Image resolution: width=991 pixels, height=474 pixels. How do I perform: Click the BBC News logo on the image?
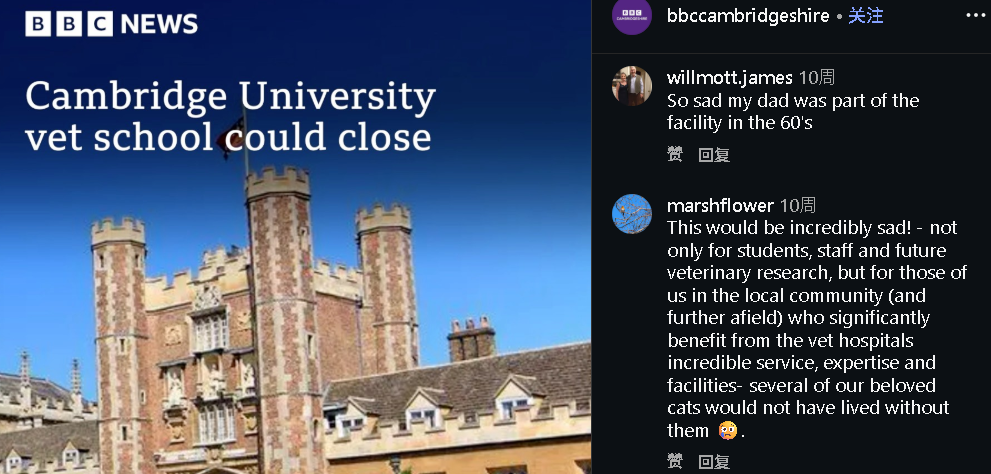click(x=111, y=25)
